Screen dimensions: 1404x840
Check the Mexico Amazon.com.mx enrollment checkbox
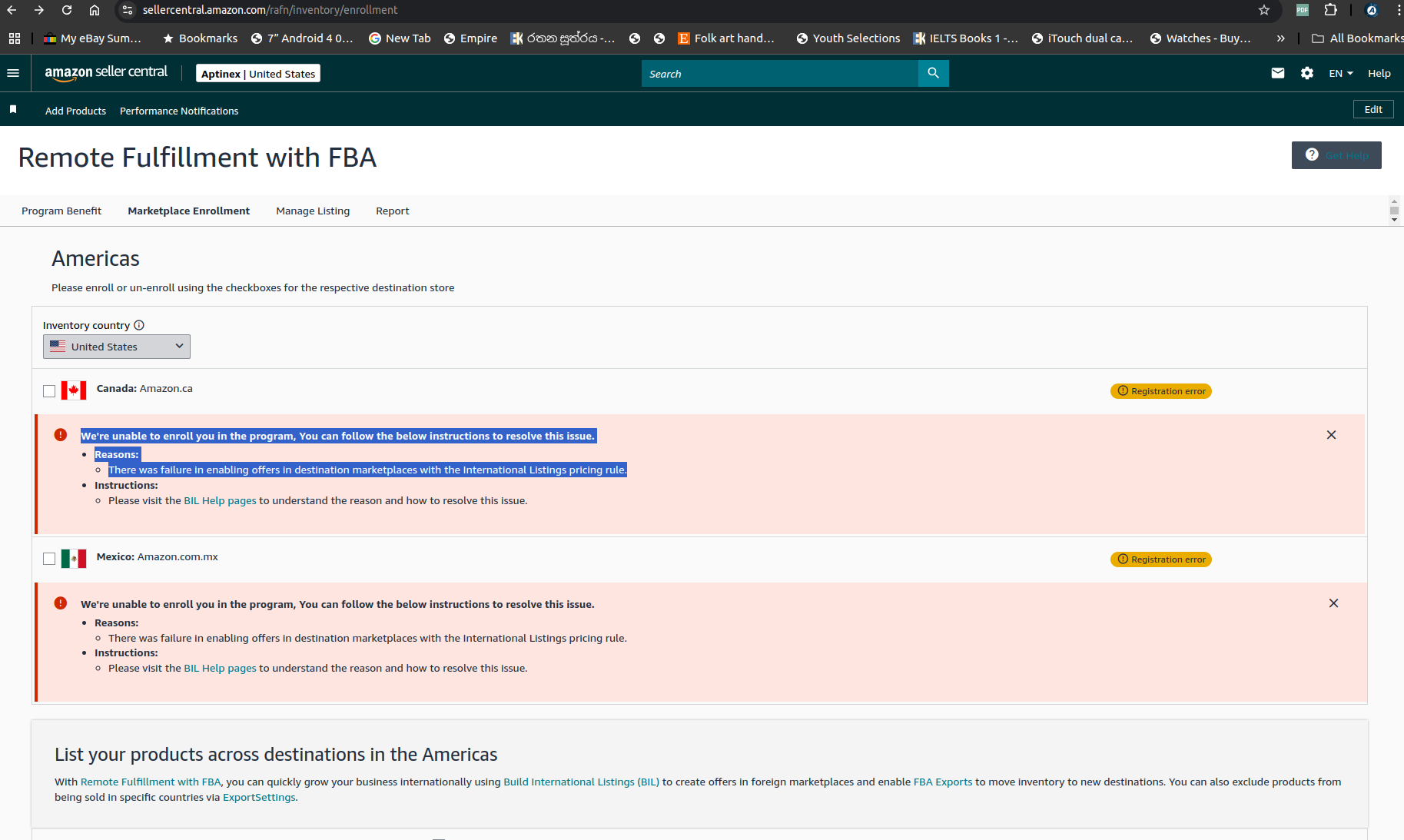[x=49, y=559]
